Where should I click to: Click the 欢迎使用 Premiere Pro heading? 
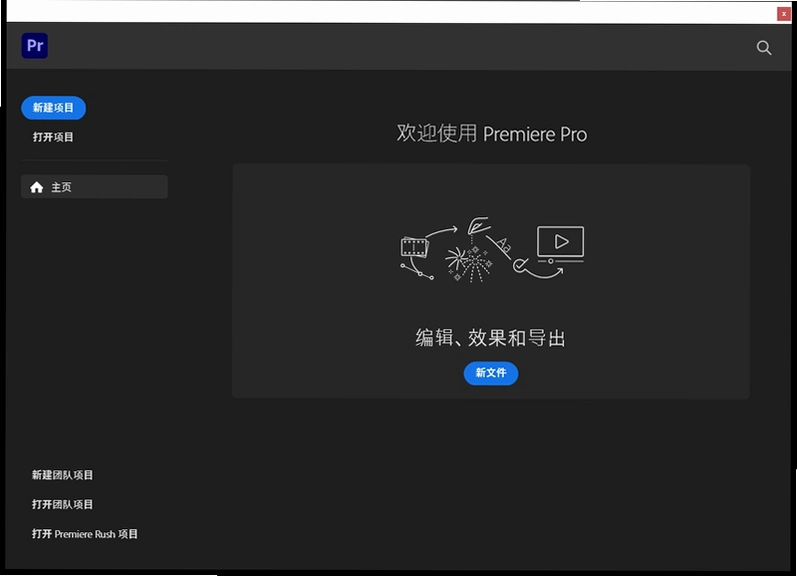point(492,134)
